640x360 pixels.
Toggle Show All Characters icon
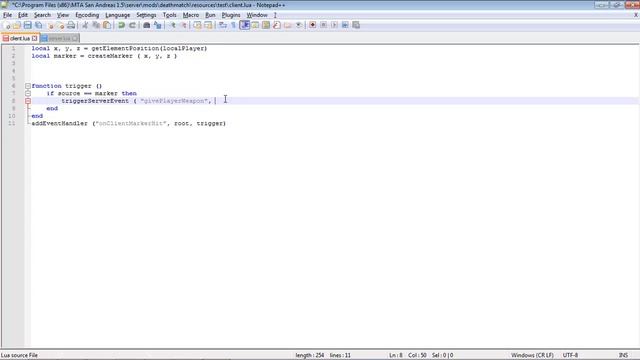[x=233, y=25]
